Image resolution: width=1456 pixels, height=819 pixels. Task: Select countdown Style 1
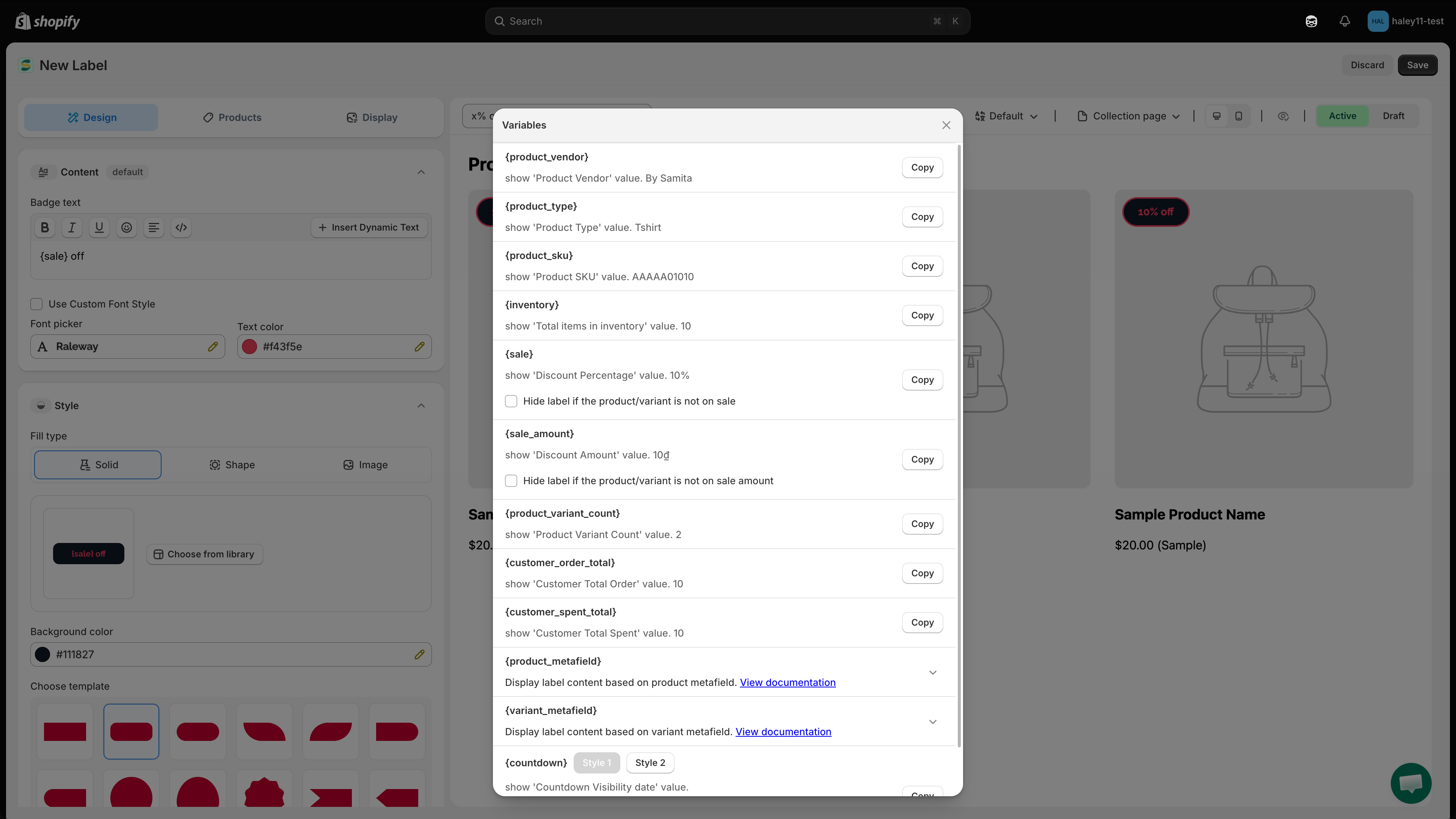click(596, 763)
